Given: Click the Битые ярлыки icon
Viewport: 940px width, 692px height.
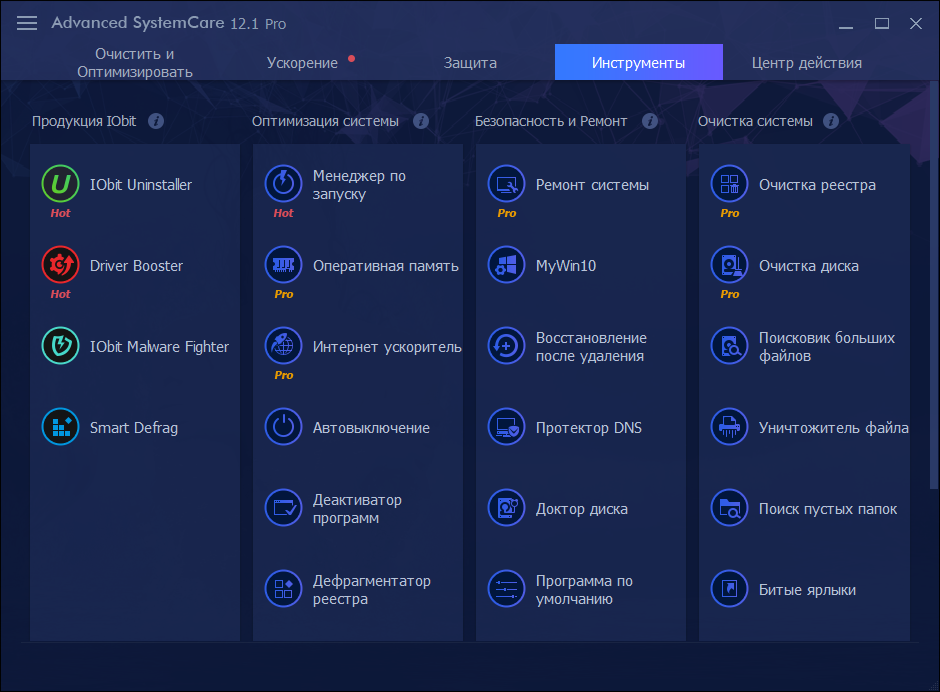Looking at the screenshot, I should tap(730, 588).
